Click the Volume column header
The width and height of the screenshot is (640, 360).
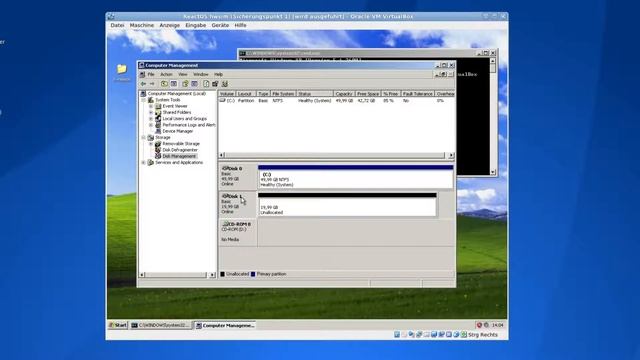pyautogui.click(x=227, y=94)
